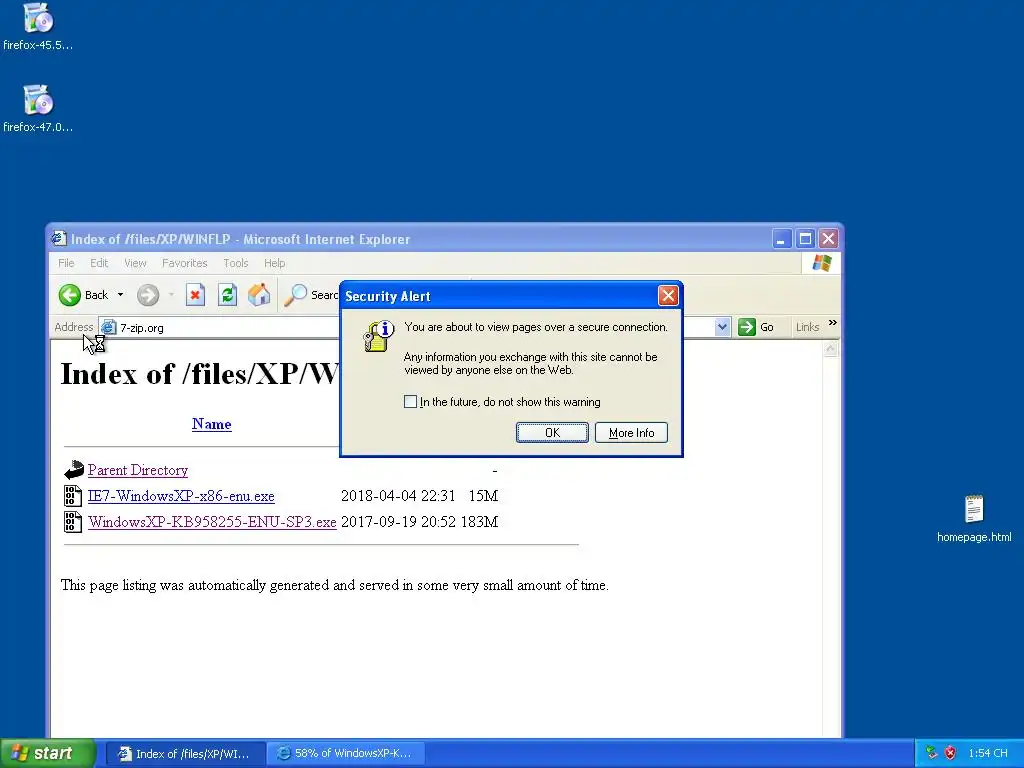Click the network connection tray icon
Image resolution: width=1024 pixels, height=768 pixels.
click(x=932, y=753)
